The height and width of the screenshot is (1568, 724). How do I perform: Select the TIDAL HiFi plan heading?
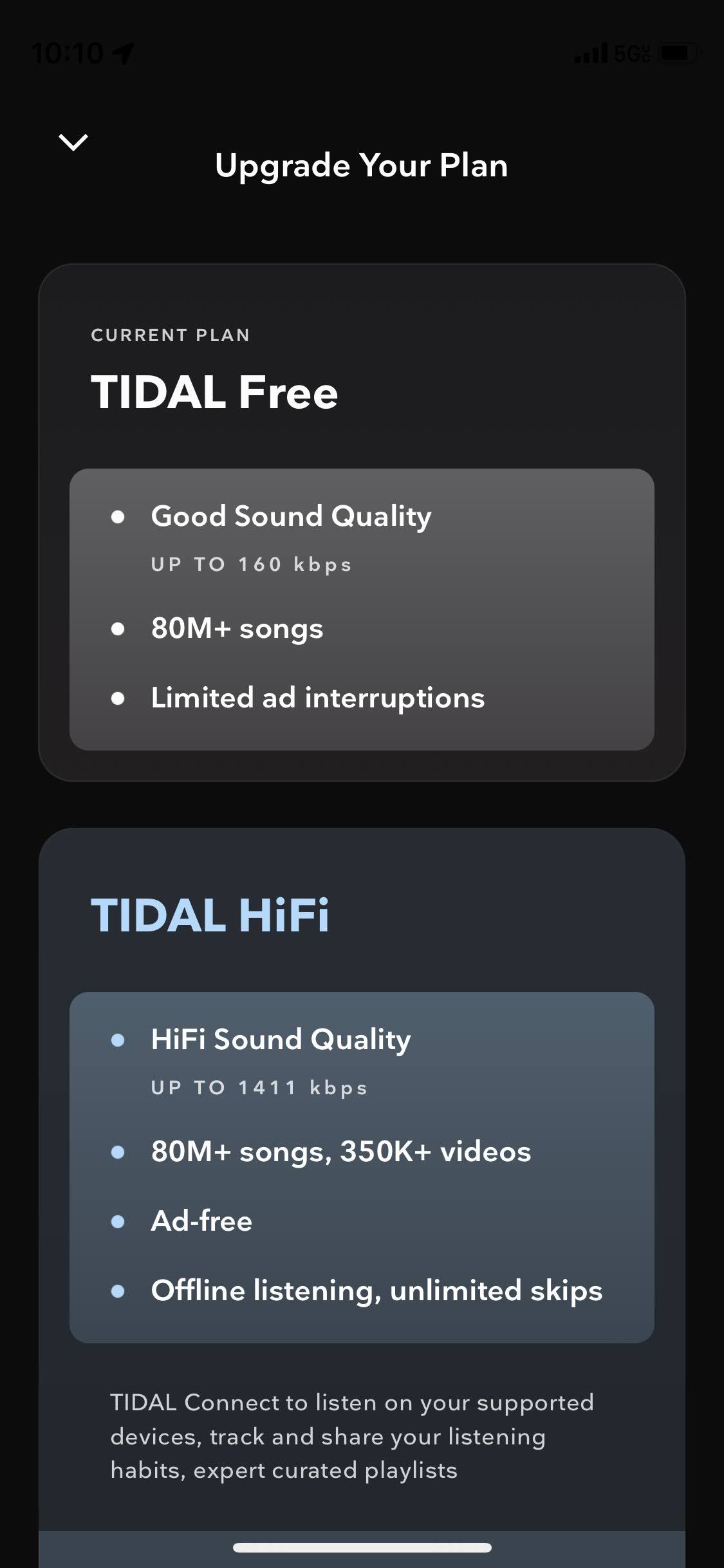pyautogui.click(x=210, y=915)
